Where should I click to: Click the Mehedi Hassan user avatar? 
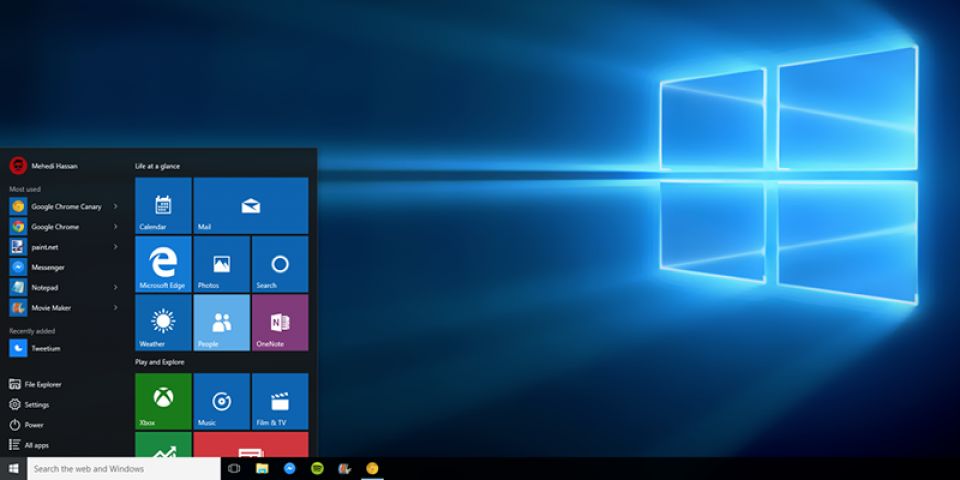[x=18, y=165]
